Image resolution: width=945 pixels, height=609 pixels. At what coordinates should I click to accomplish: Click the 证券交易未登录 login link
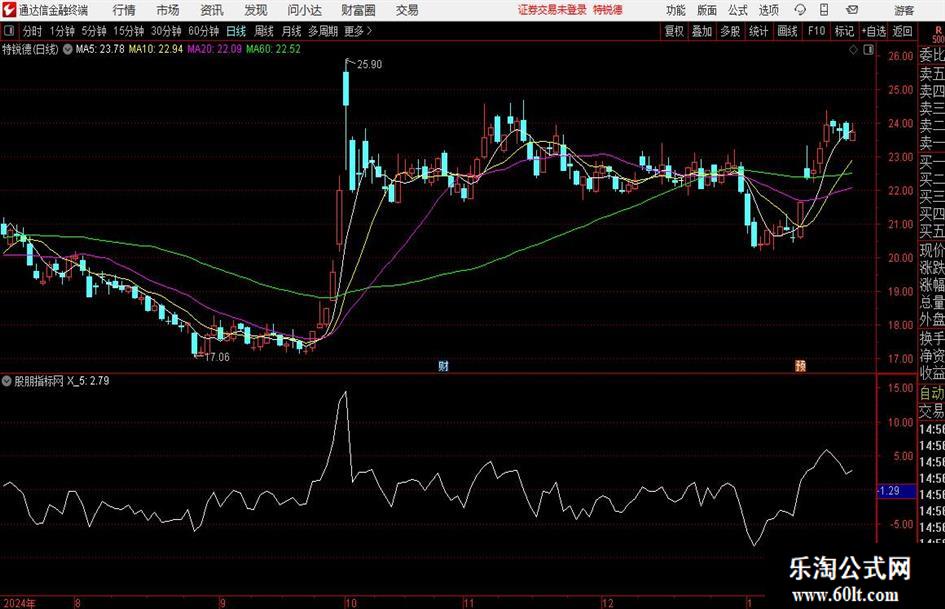(x=552, y=10)
